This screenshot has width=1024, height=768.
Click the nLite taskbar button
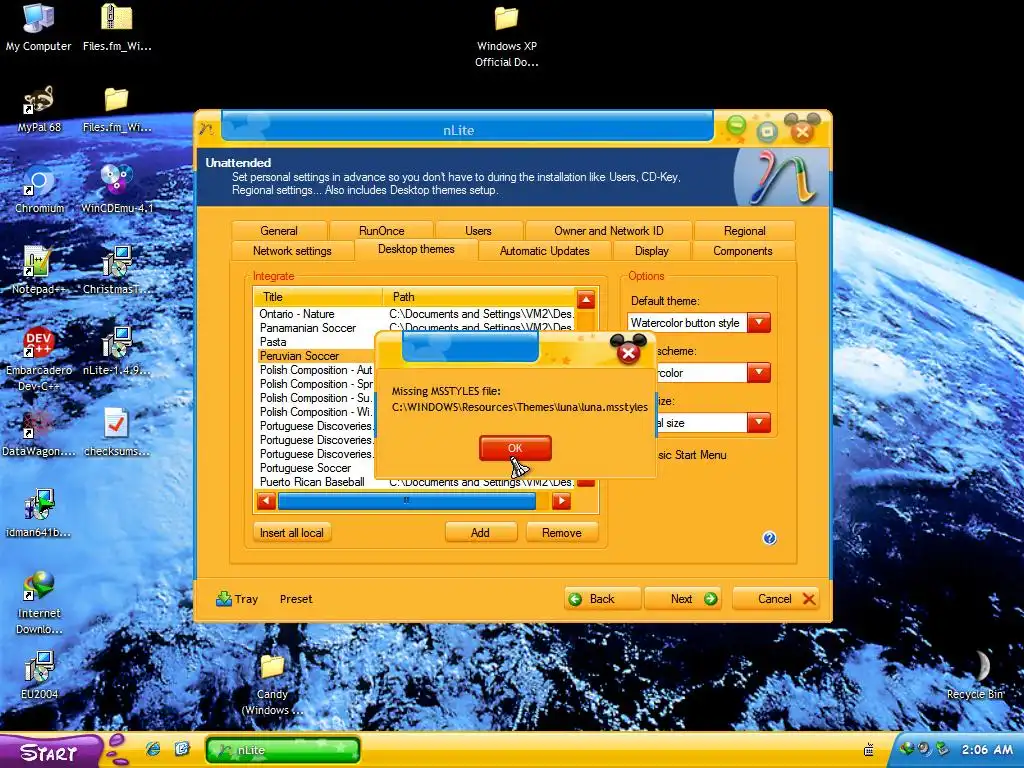pos(283,750)
